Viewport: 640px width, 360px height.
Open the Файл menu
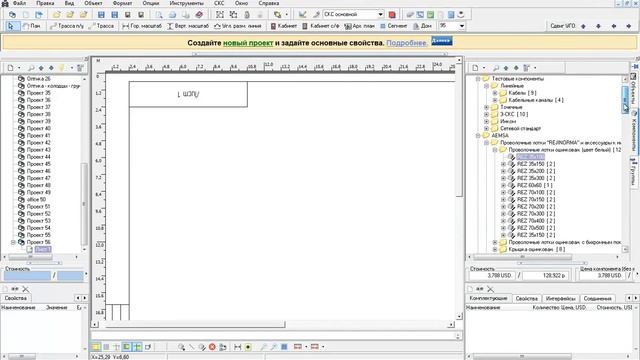point(19,3)
